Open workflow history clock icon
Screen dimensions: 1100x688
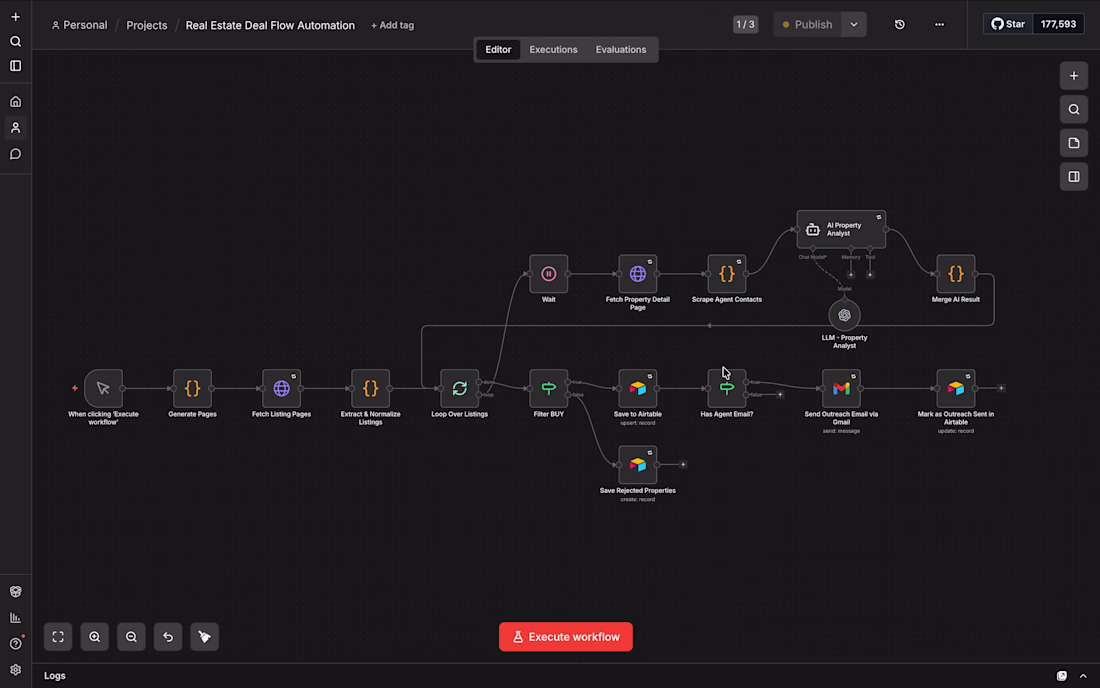899,25
